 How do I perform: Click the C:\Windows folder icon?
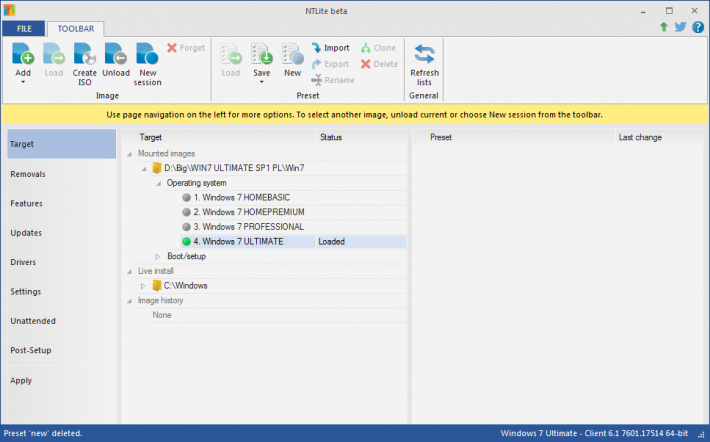pyautogui.click(x=157, y=286)
